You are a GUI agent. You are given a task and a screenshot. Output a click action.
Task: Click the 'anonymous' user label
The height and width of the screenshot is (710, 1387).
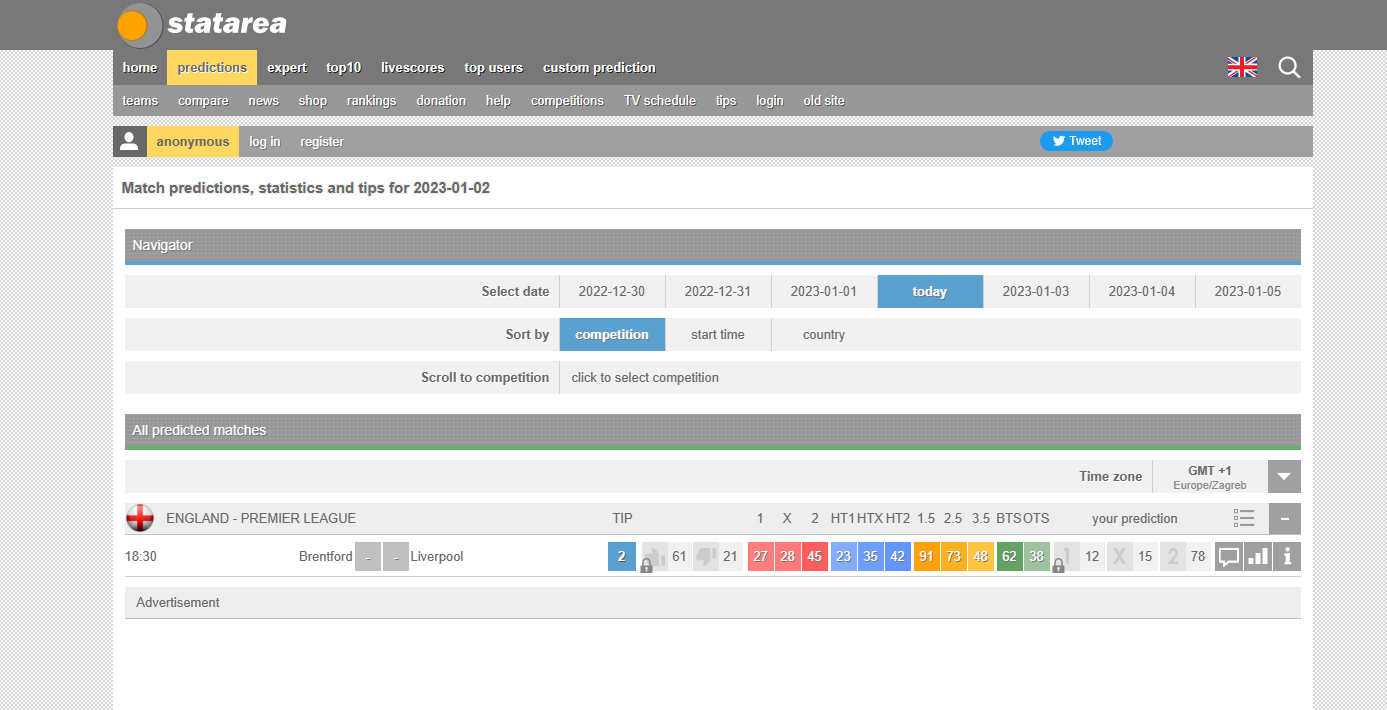(193, 141)
